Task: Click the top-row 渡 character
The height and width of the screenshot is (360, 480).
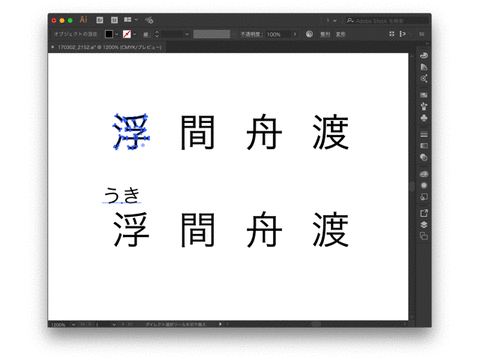Action: point(330,132)
